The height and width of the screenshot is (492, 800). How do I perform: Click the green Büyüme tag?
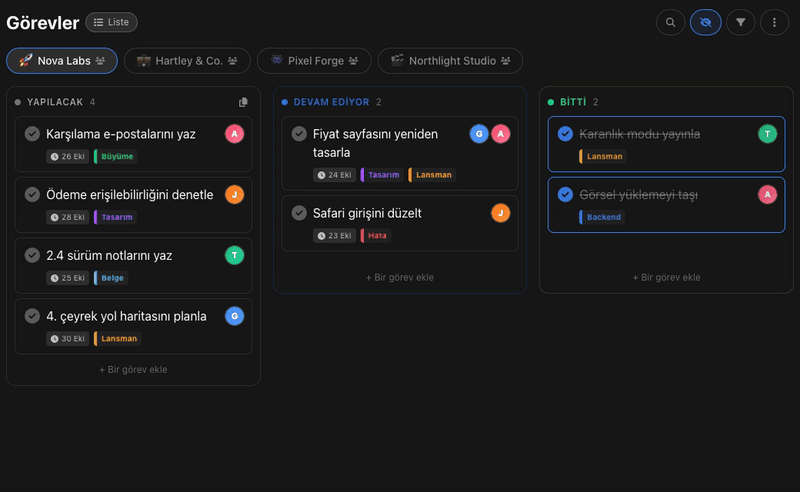tap(116, 156)
